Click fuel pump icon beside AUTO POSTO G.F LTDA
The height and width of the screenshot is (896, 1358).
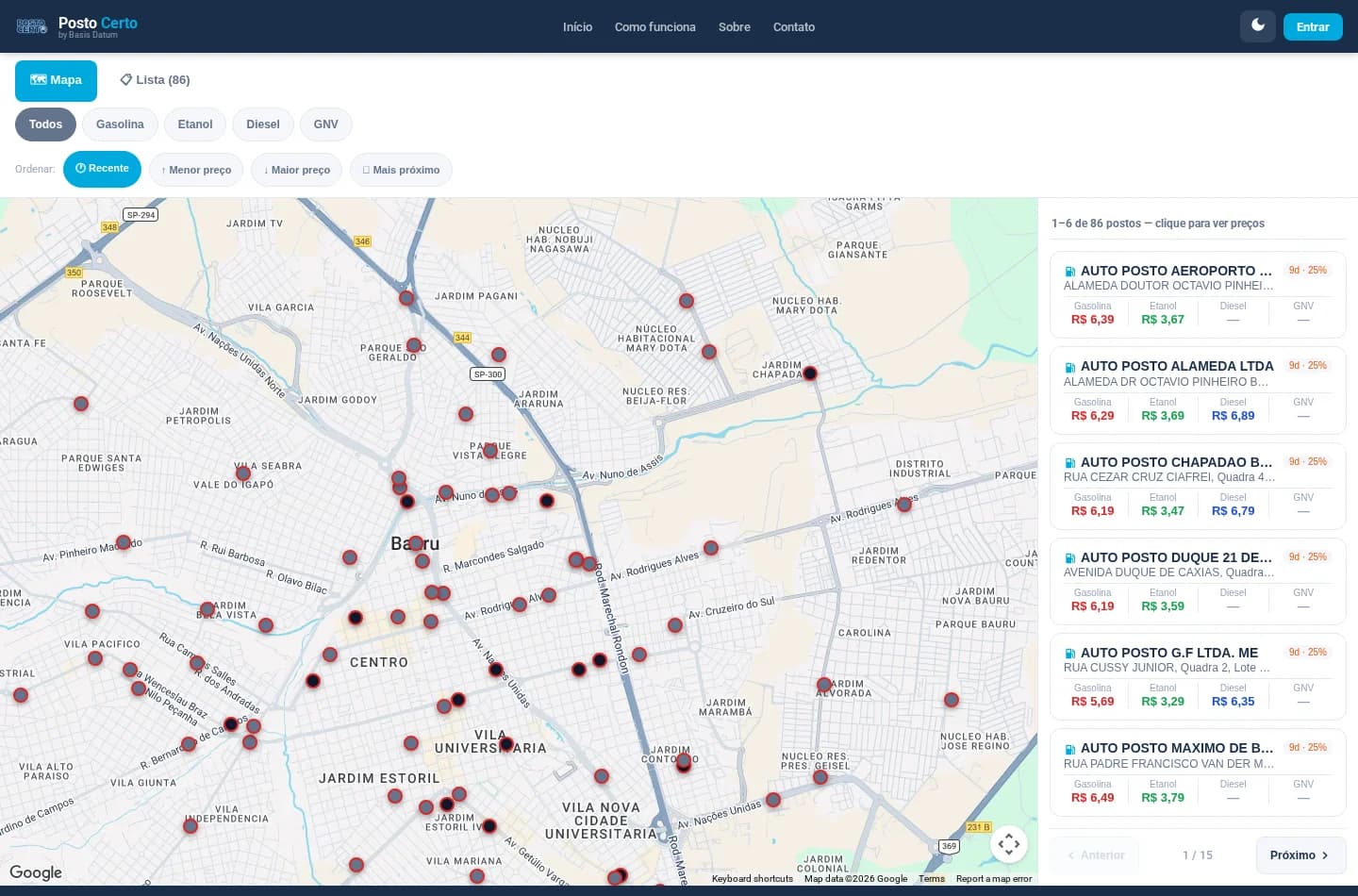(1070, 654)
